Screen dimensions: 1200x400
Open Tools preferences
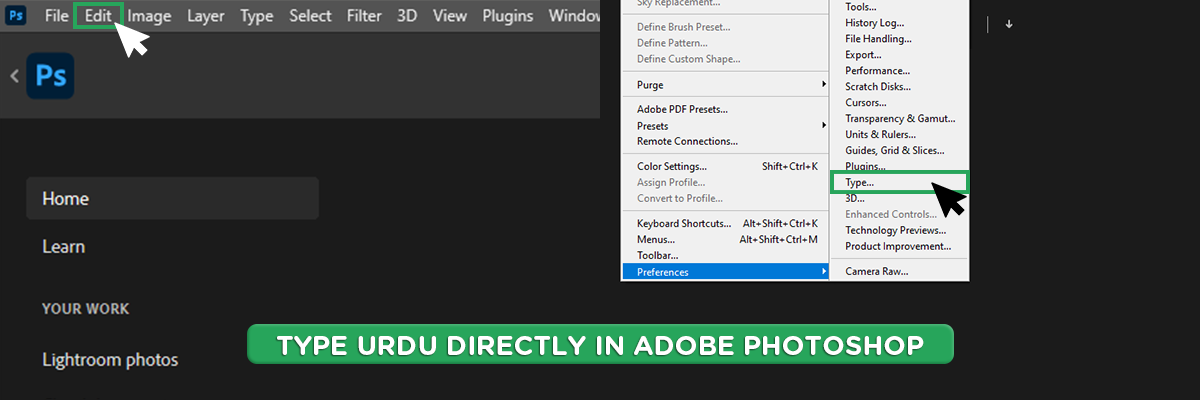pyautogui.click(x=860, y=7)
